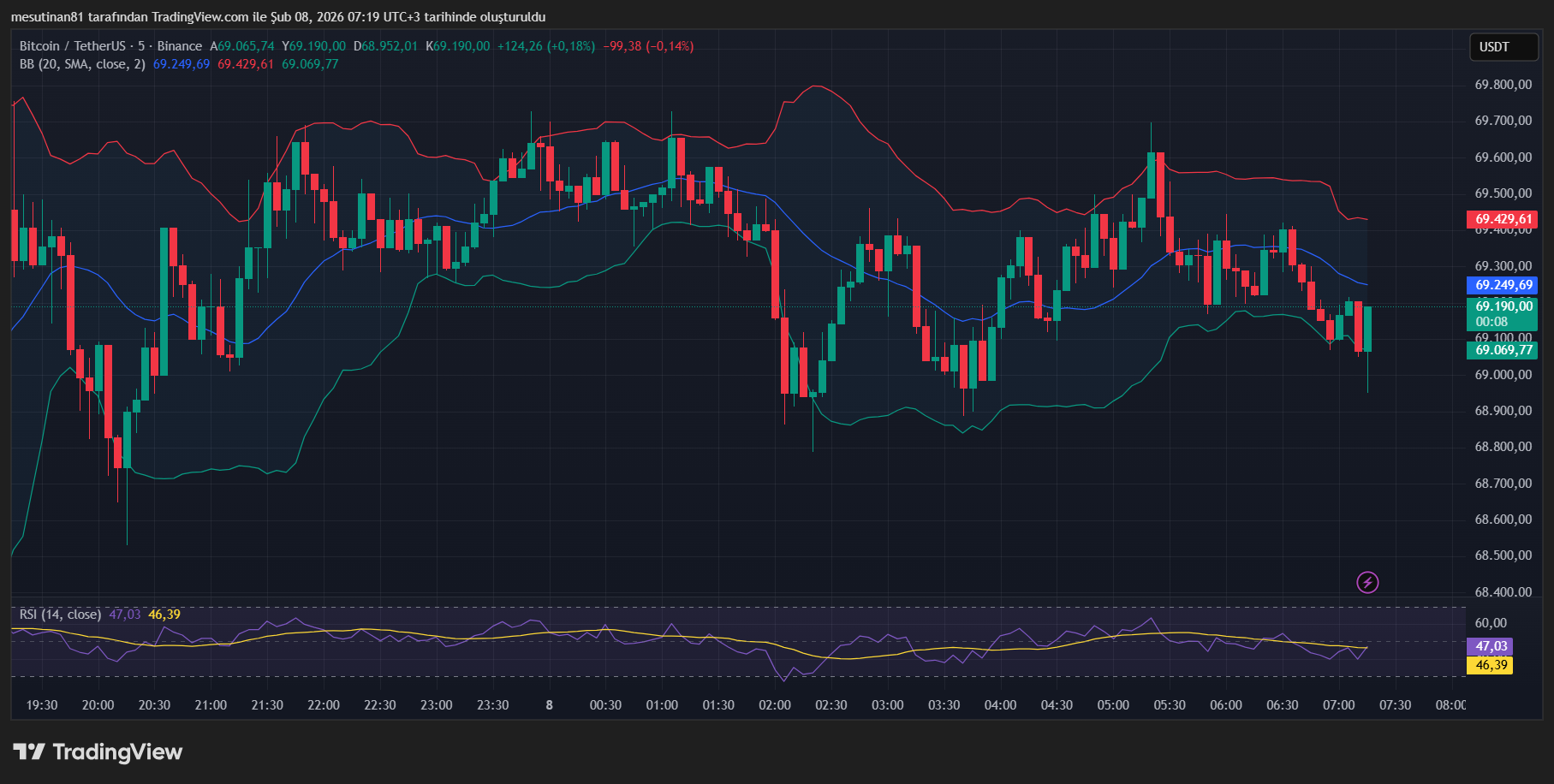Click the TradingView wordmark at bottom left
Screen dimensions: 1554x784
(x=117, y=752)
